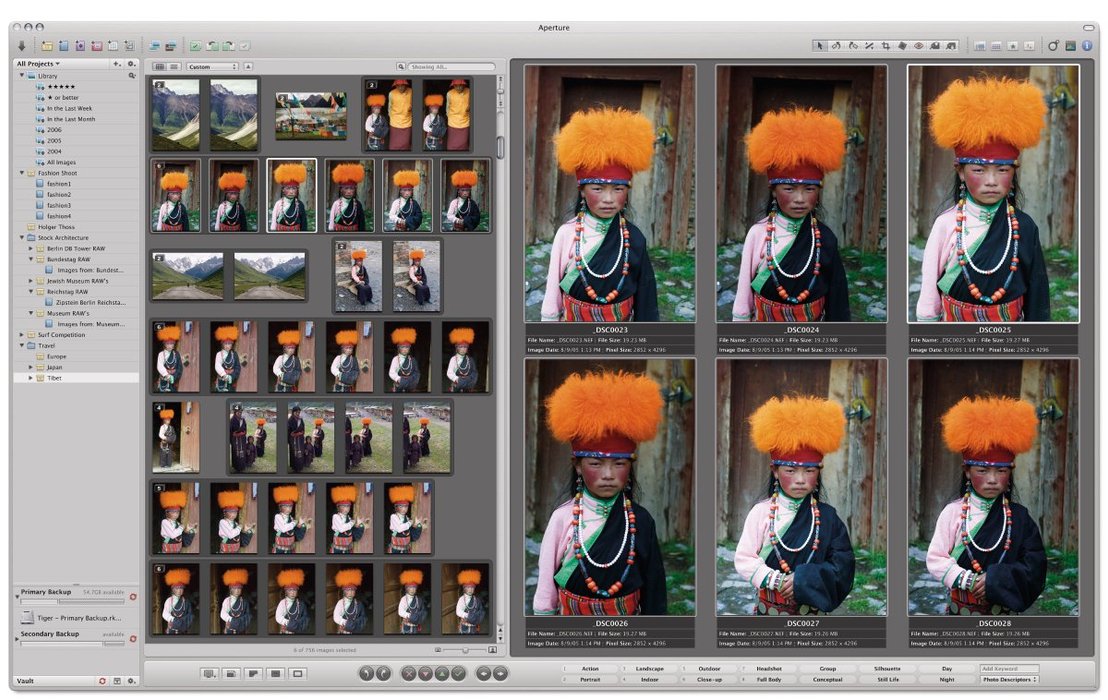Apply the Landscape keyword button
1108x700 pixels.
click(x=649, y=669)
